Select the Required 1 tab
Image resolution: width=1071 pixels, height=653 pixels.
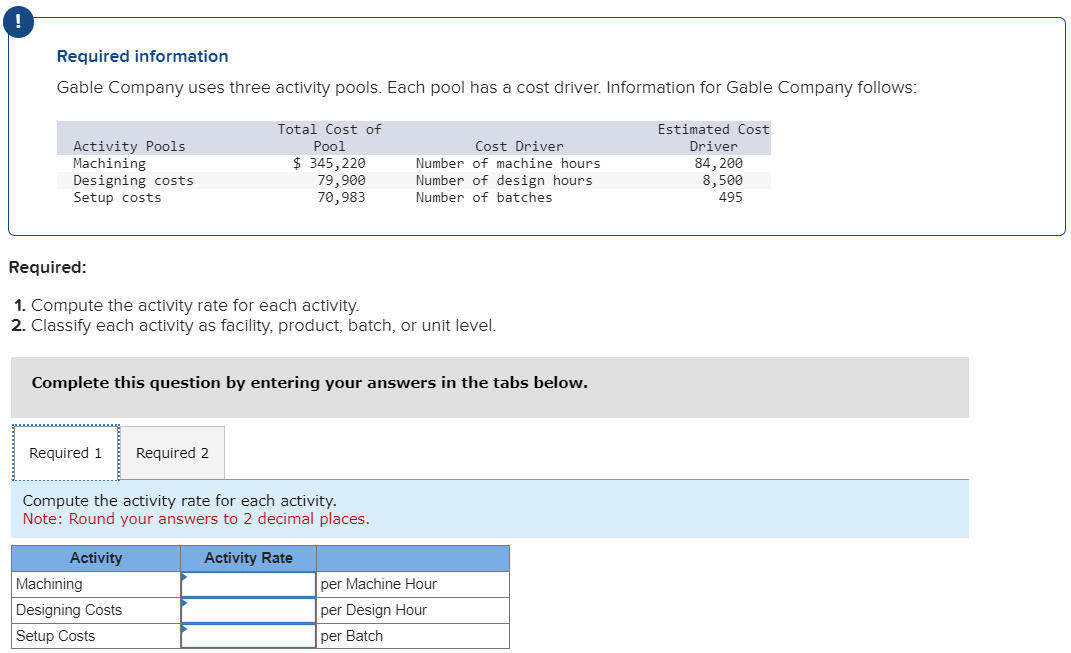pos(64,452)
